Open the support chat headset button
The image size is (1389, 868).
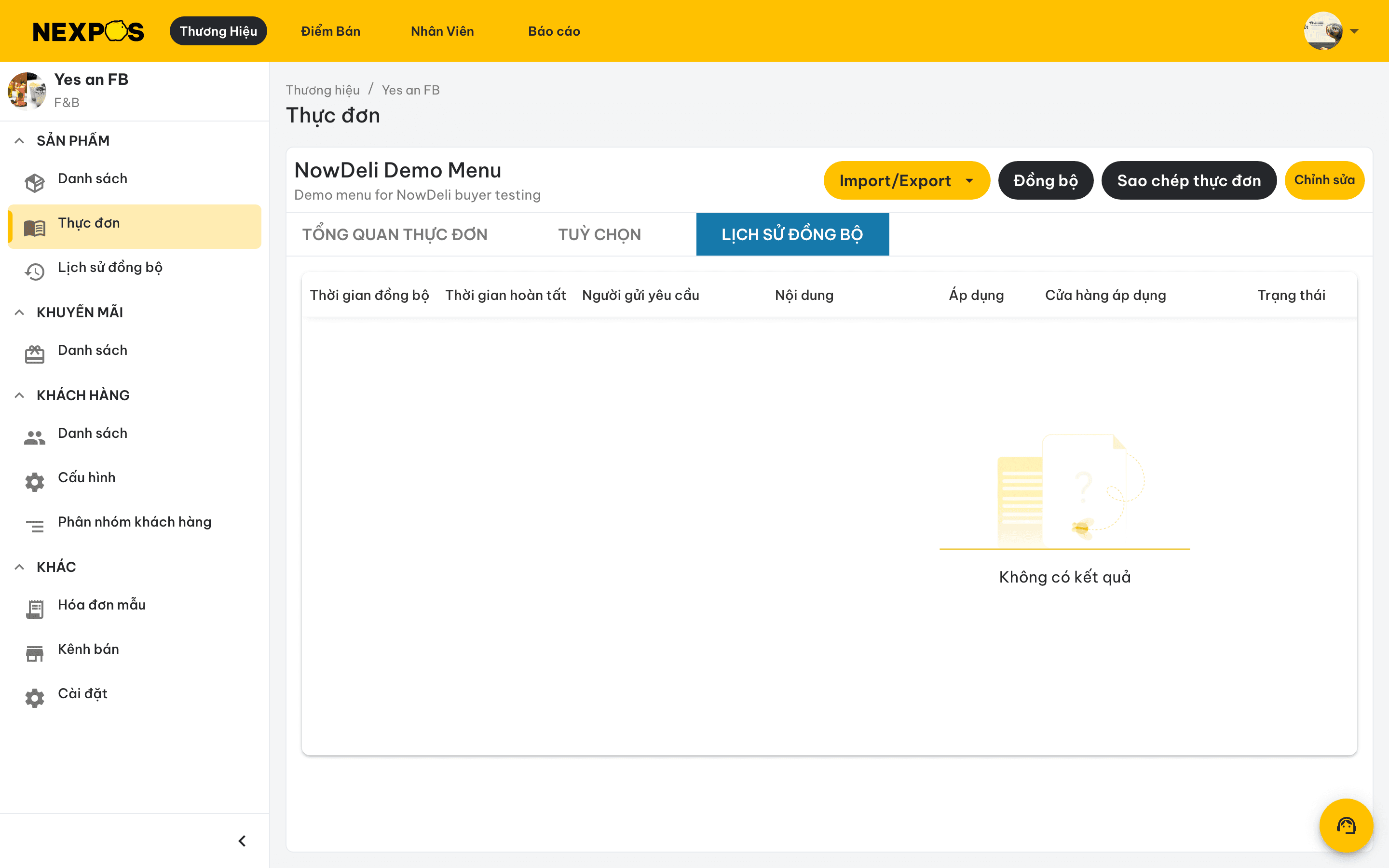coord(1346,826)
